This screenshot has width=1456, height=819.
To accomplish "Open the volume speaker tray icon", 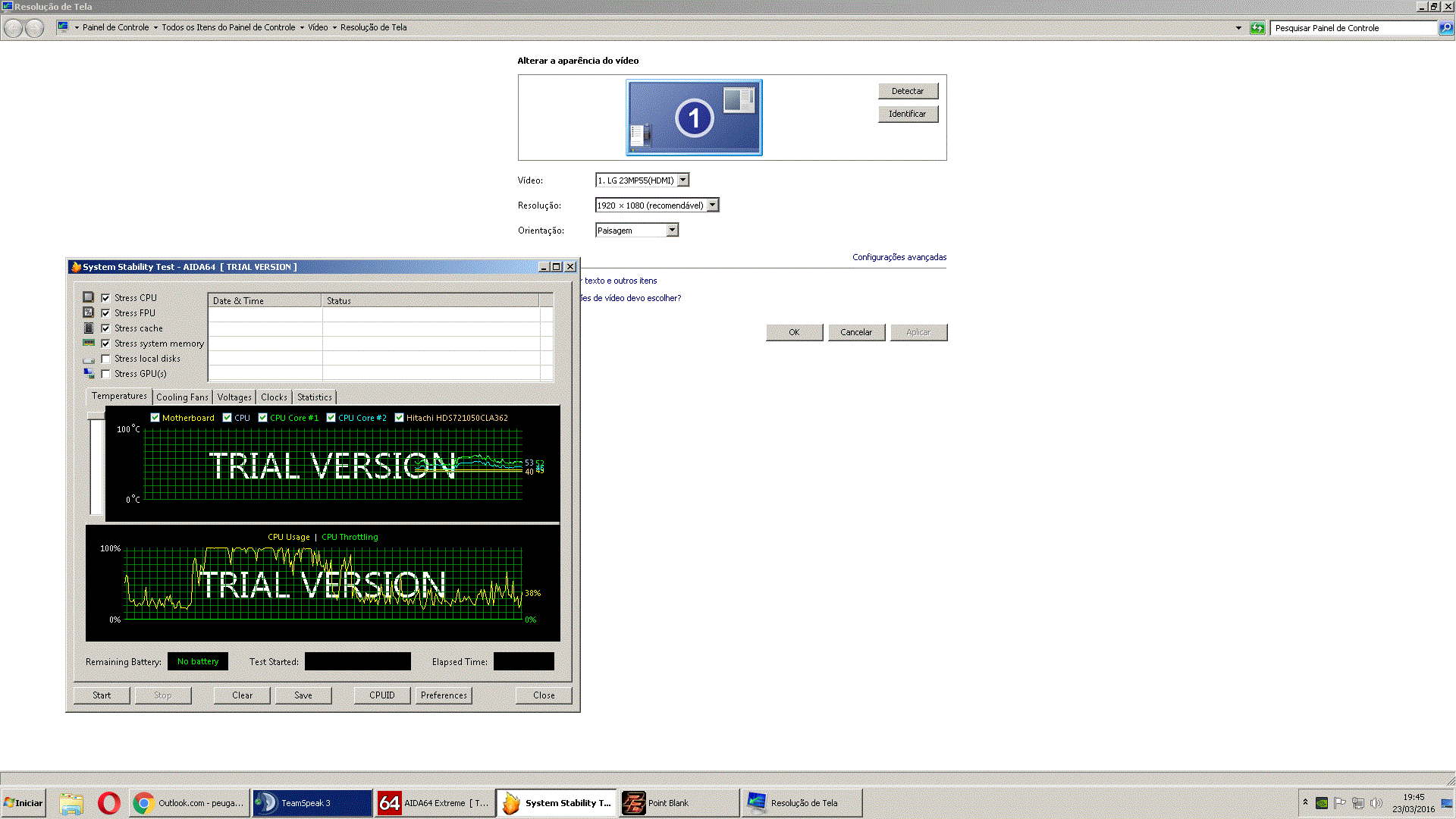I will point(1376,803).
